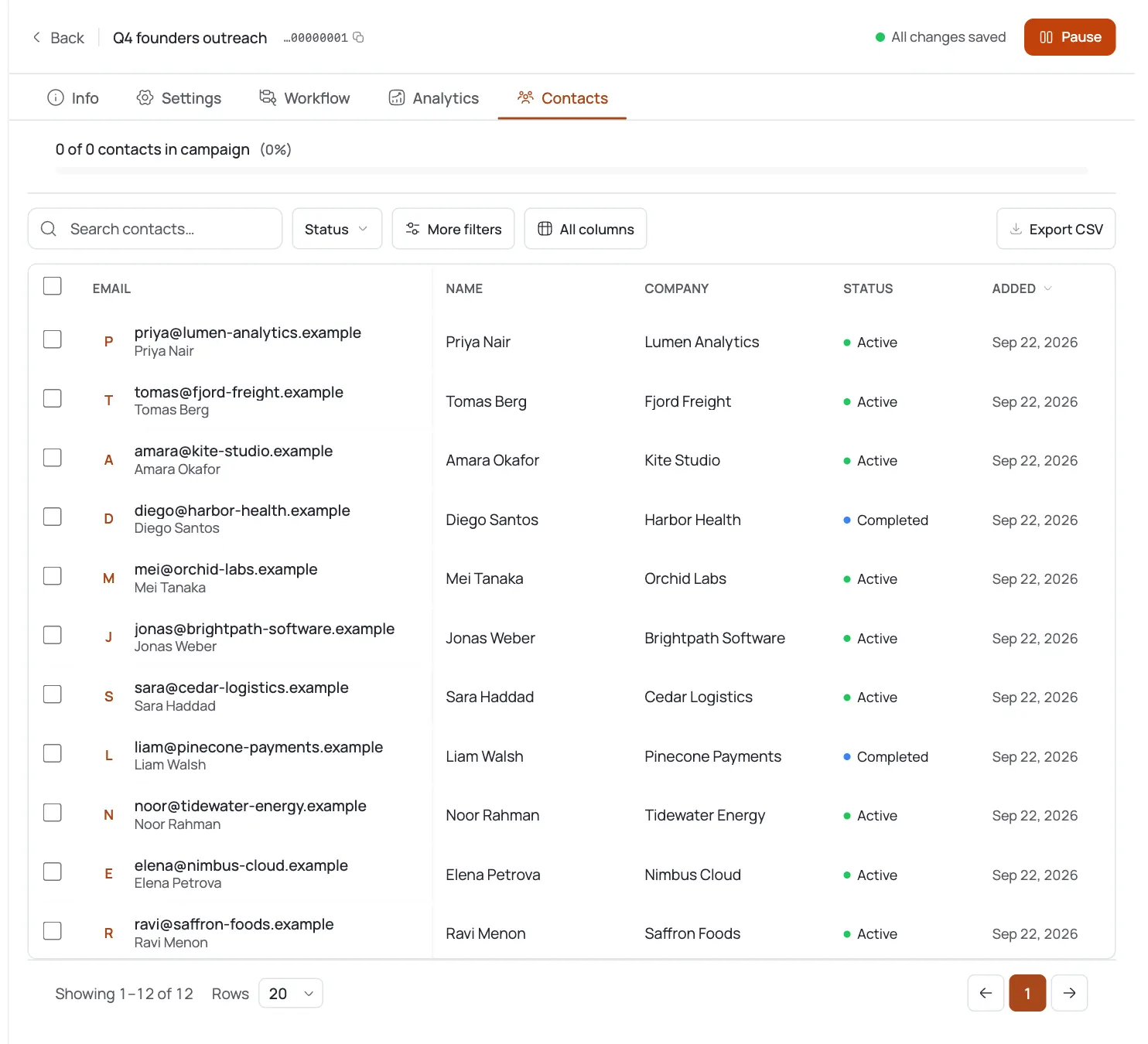Go to next page with right arrow
Viewport: 1148px width, 1044px height.
coord(1069,993)
